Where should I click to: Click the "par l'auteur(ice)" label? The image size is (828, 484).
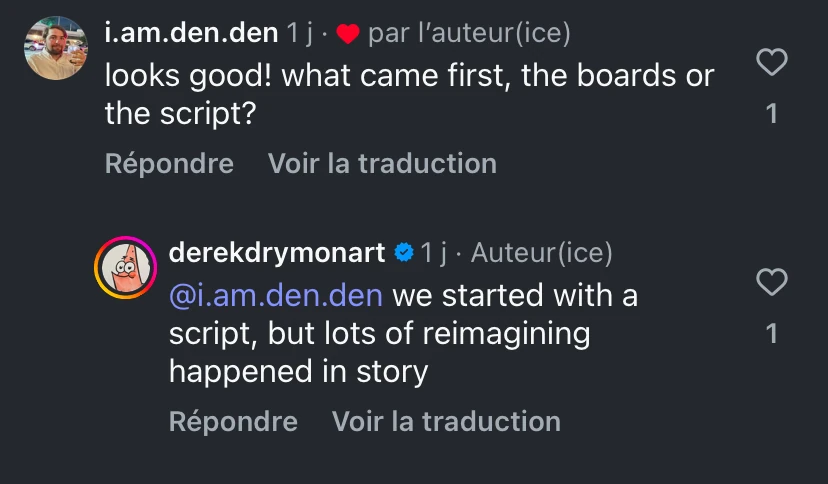(469, 33)
